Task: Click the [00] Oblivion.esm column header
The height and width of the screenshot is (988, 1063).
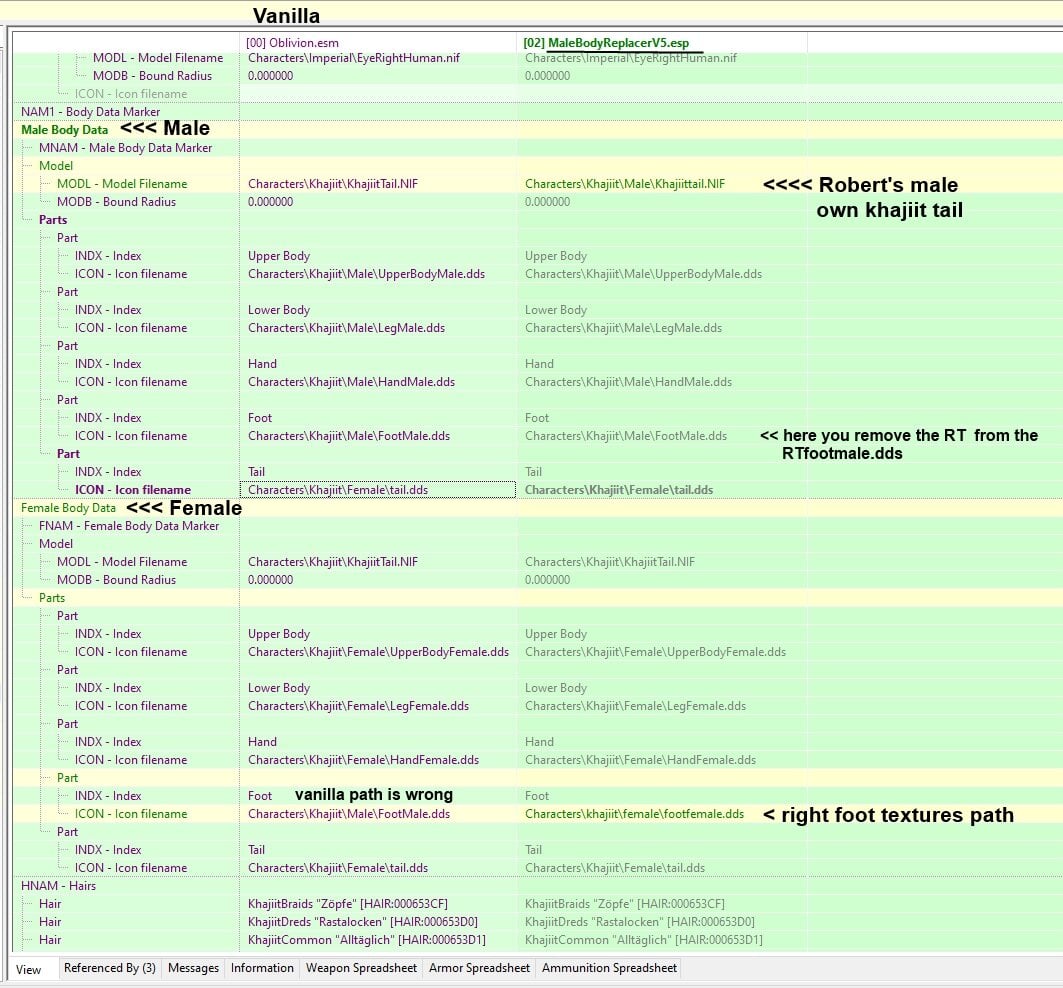Action: coord(378,42)
